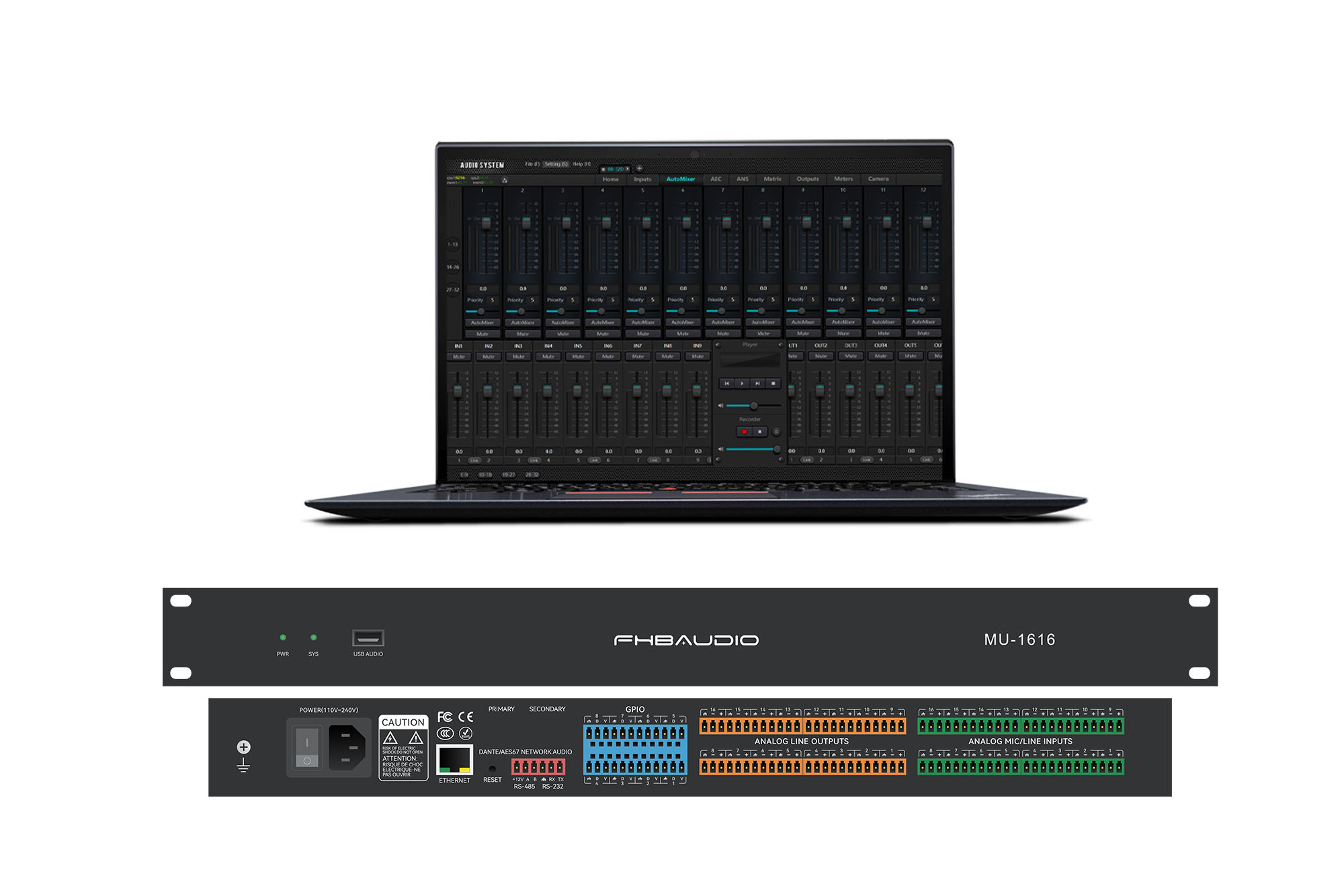This screenshot has width=1344, height=896.
Task: Click the Player previous track icon
Action: point(726,384)
